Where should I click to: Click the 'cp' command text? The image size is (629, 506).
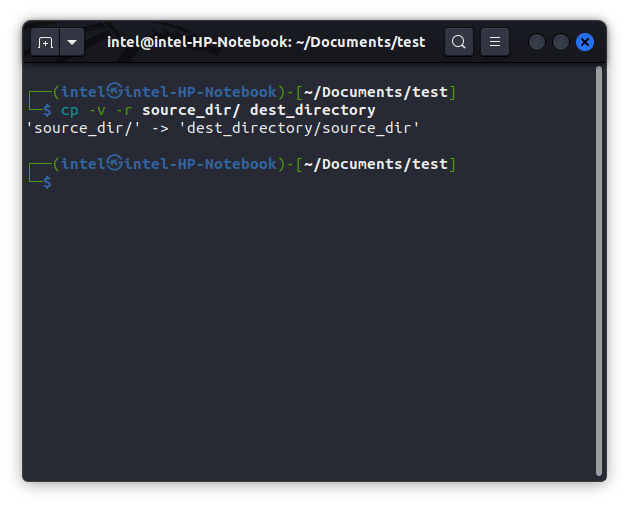pyautogui.click(x=70, y=110)
